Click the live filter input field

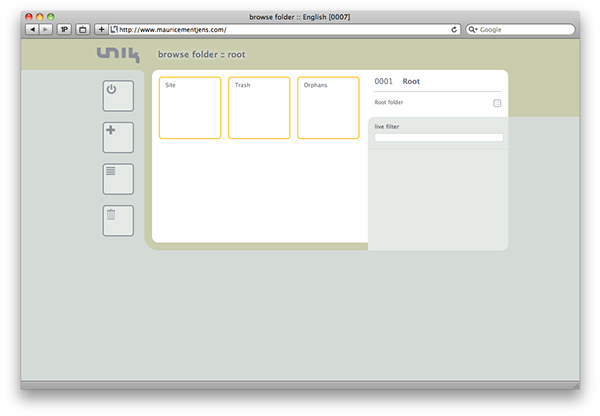439,137
